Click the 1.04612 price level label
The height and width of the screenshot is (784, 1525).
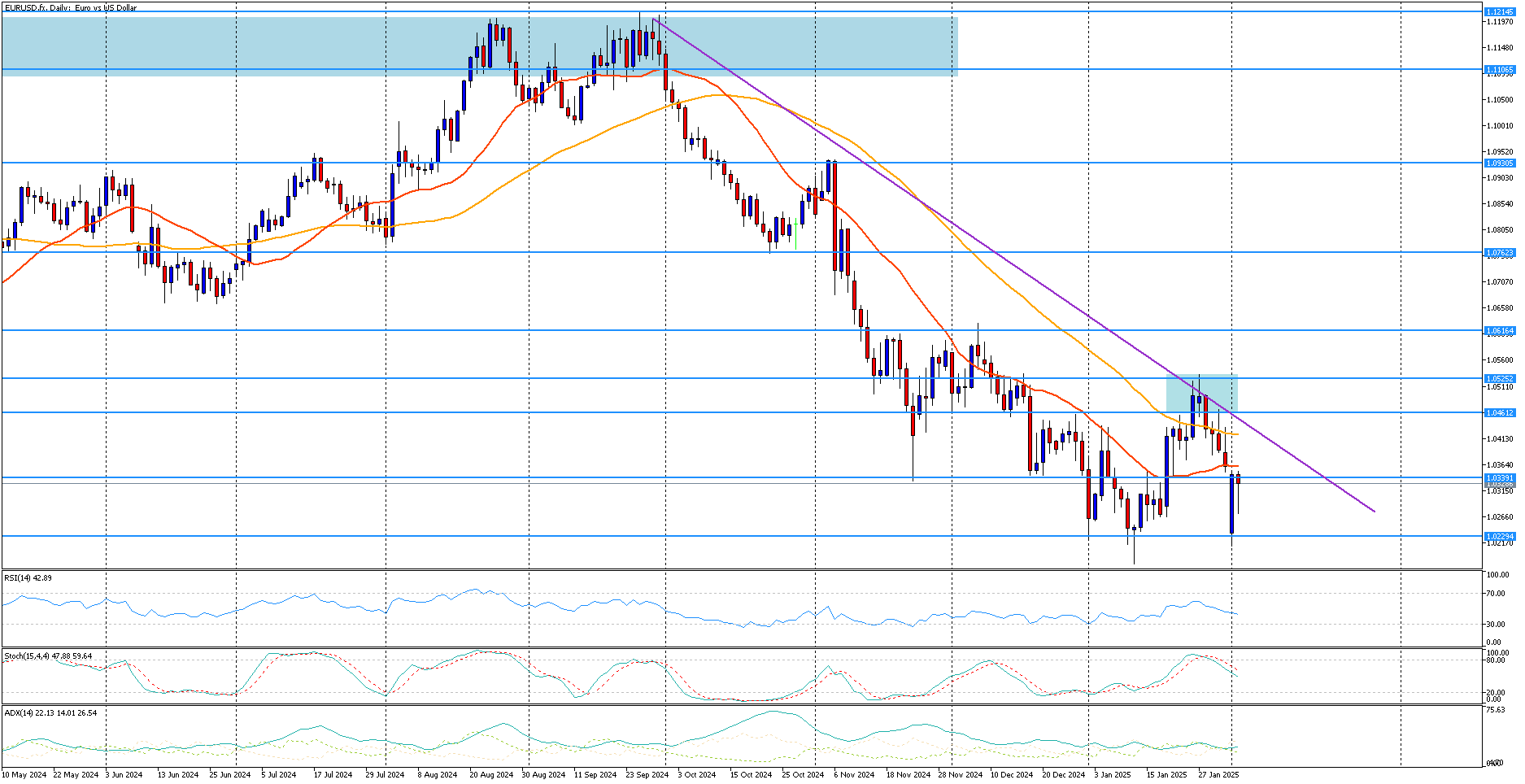[x=1499, y=413]
